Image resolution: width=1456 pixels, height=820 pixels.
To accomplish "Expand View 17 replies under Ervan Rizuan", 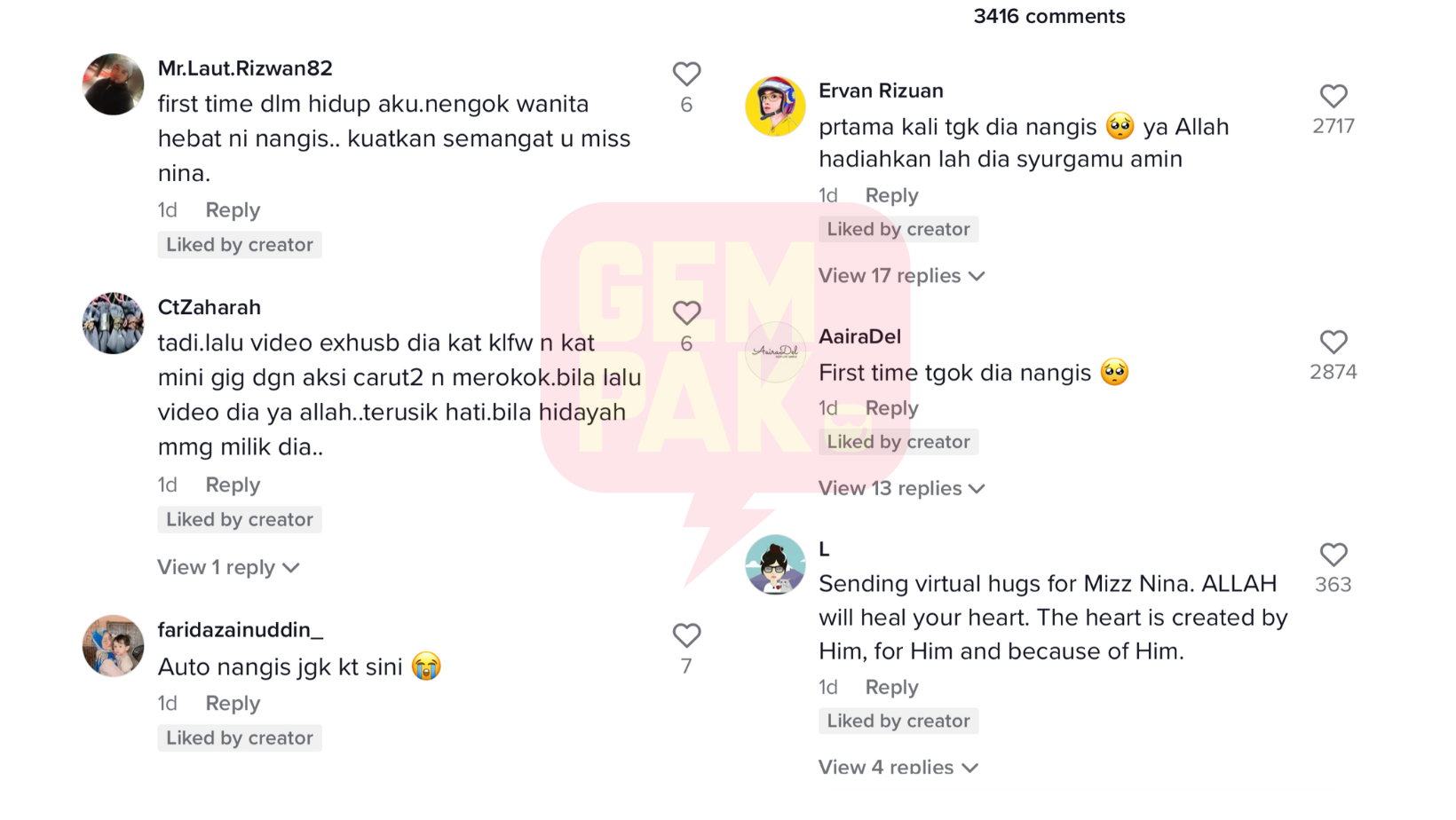I will (901, 276).
